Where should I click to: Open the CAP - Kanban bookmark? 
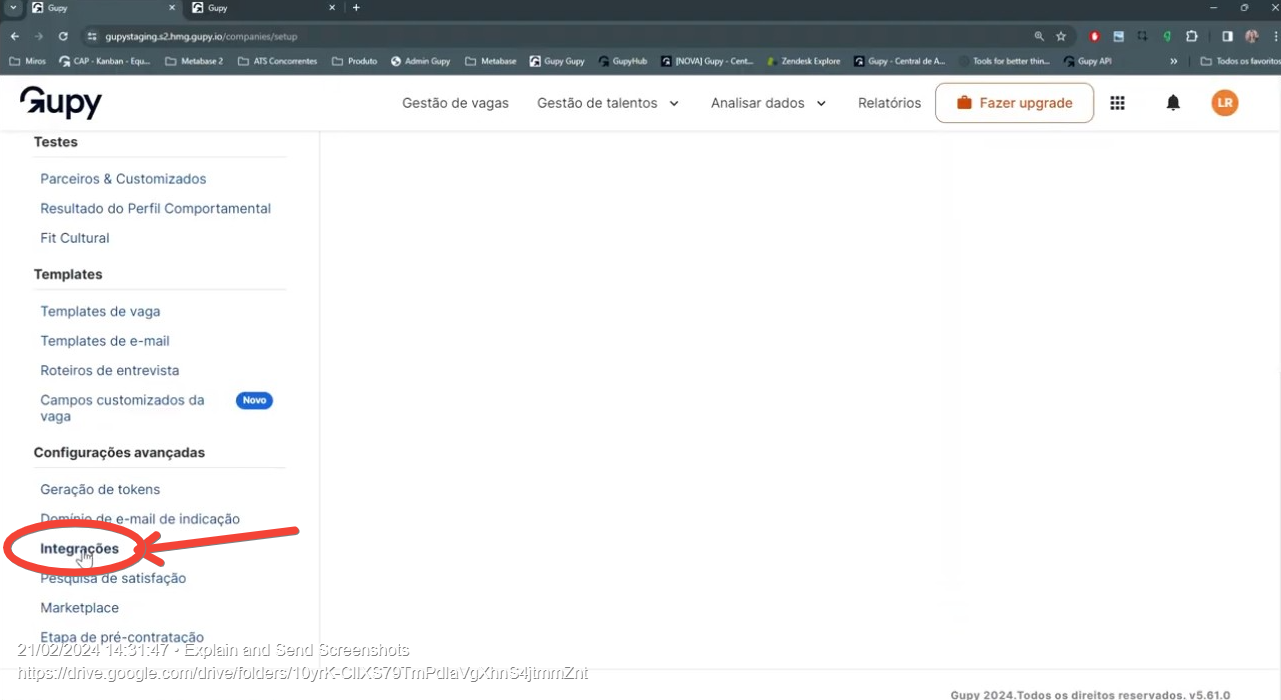[x=105, y=61]
